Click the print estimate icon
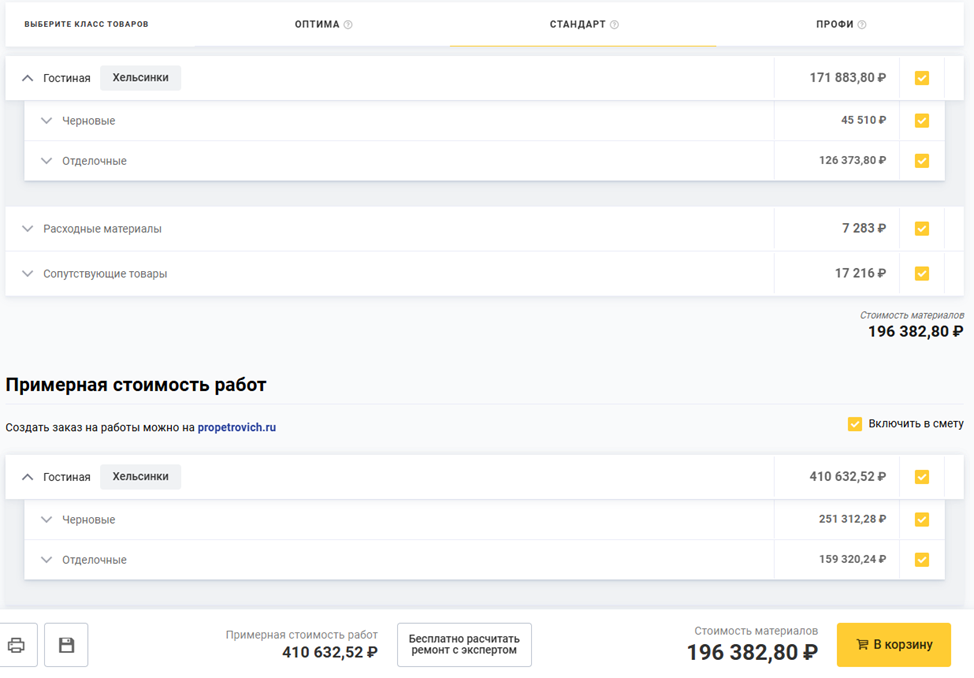The width and height of the screenshot is (974, 678). 17,645
